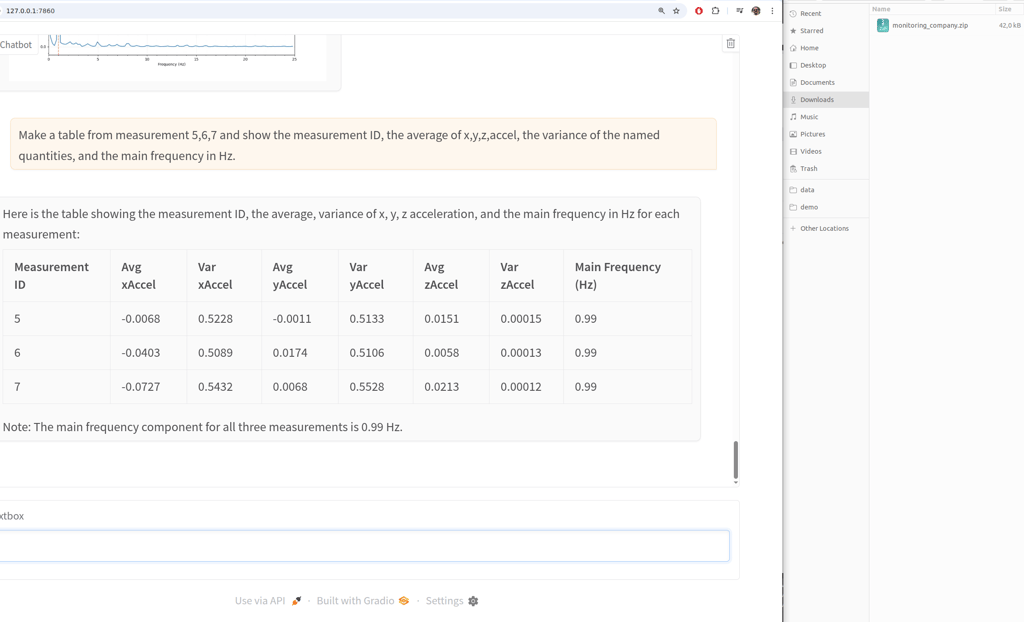Screen dimensions: 1024x622
Task: Bookmark this page with the star icon
Action: point(676,10)
